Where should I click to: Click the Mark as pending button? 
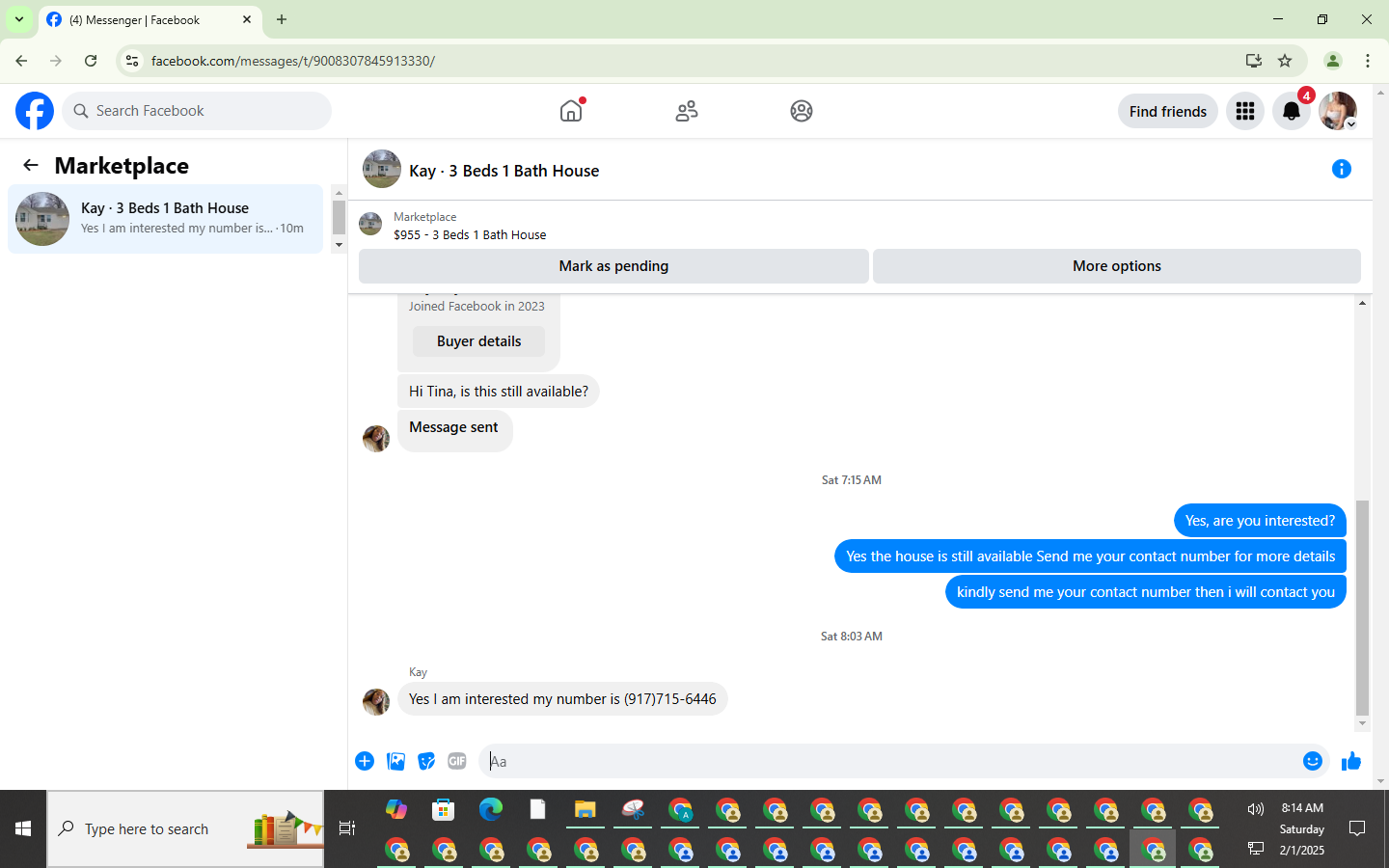coord(613,266)
